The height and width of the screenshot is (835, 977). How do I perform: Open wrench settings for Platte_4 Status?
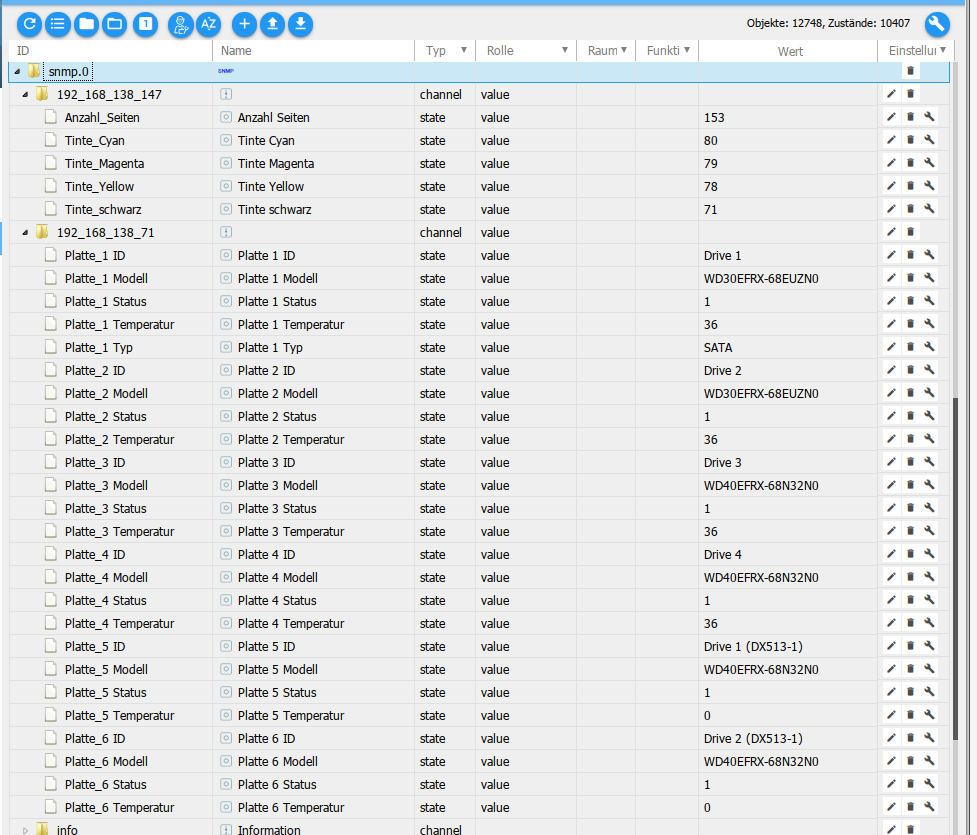coord(929,600)
